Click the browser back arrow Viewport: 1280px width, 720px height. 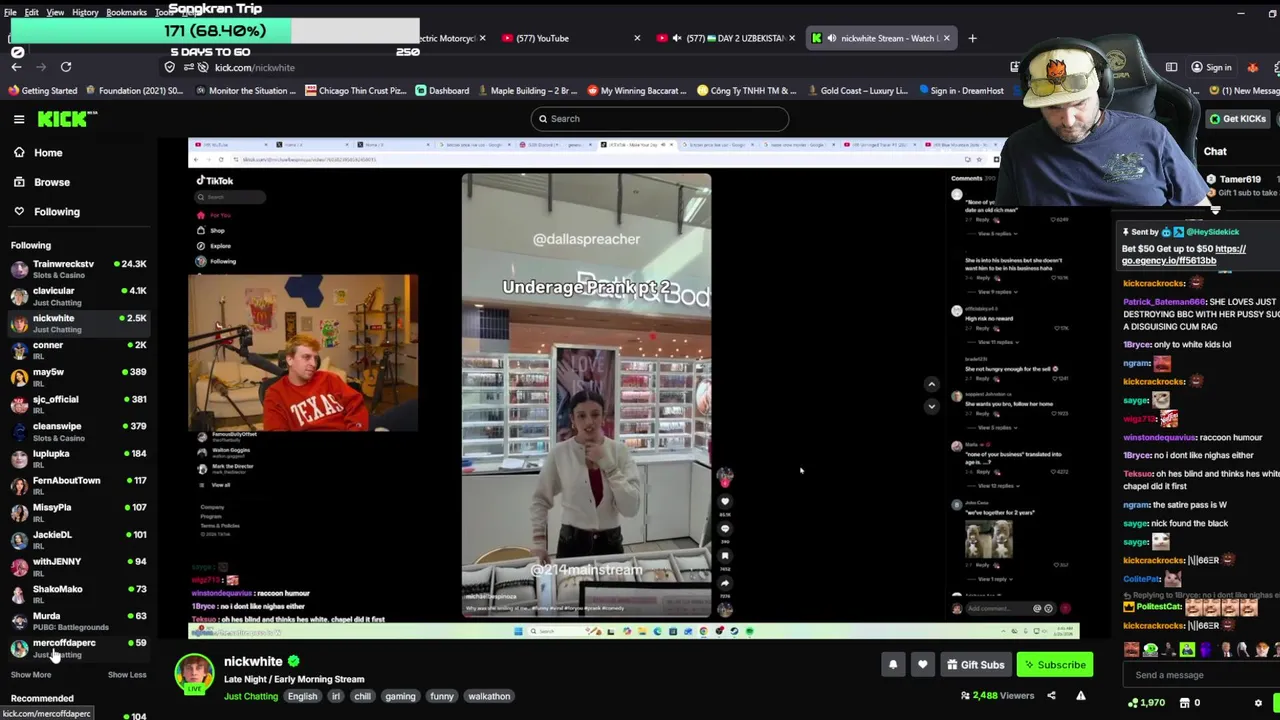[x=16, y=67]
